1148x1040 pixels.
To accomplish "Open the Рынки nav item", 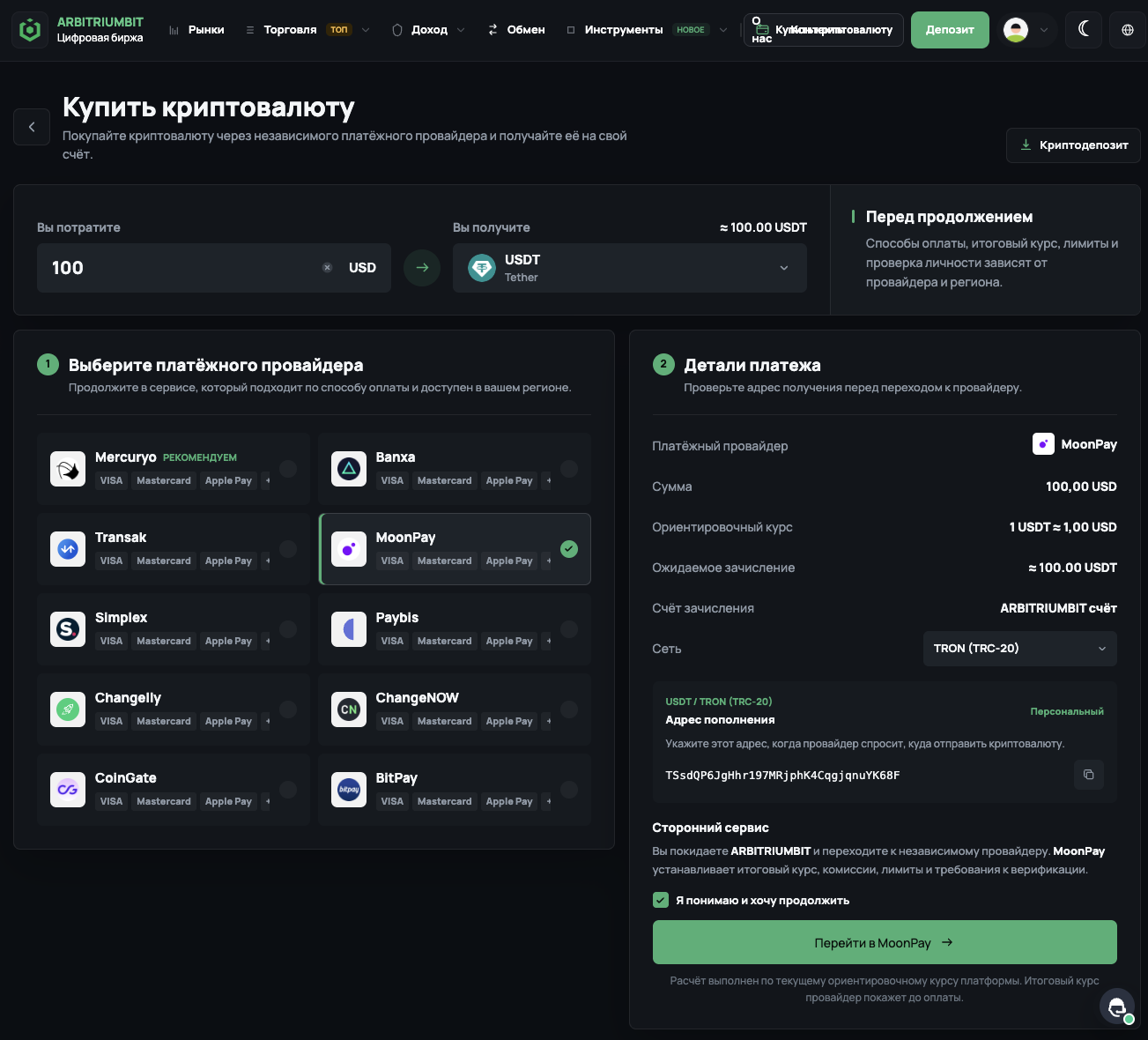I will pos(196,30).
